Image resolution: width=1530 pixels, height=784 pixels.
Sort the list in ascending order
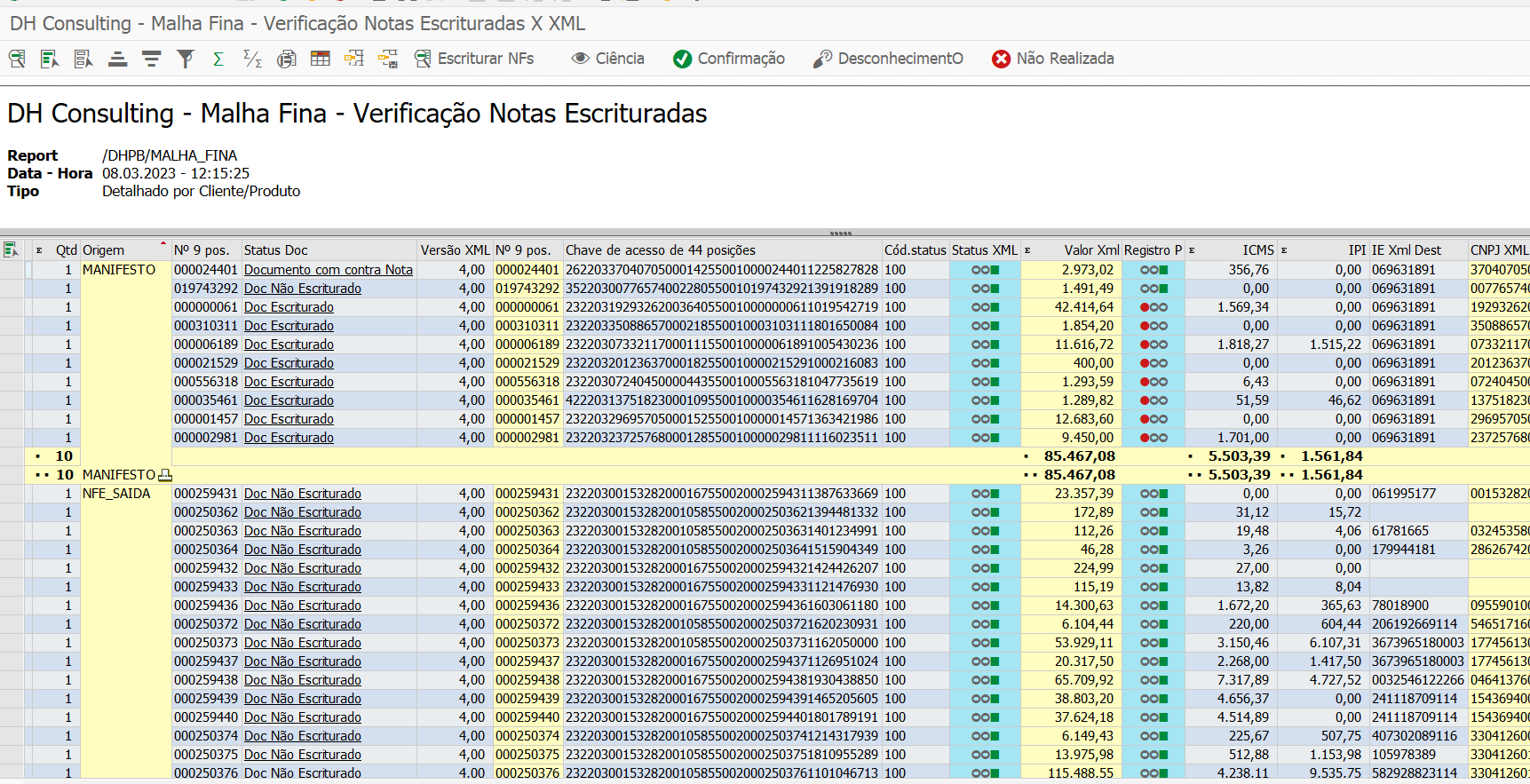tap(117, 59)
